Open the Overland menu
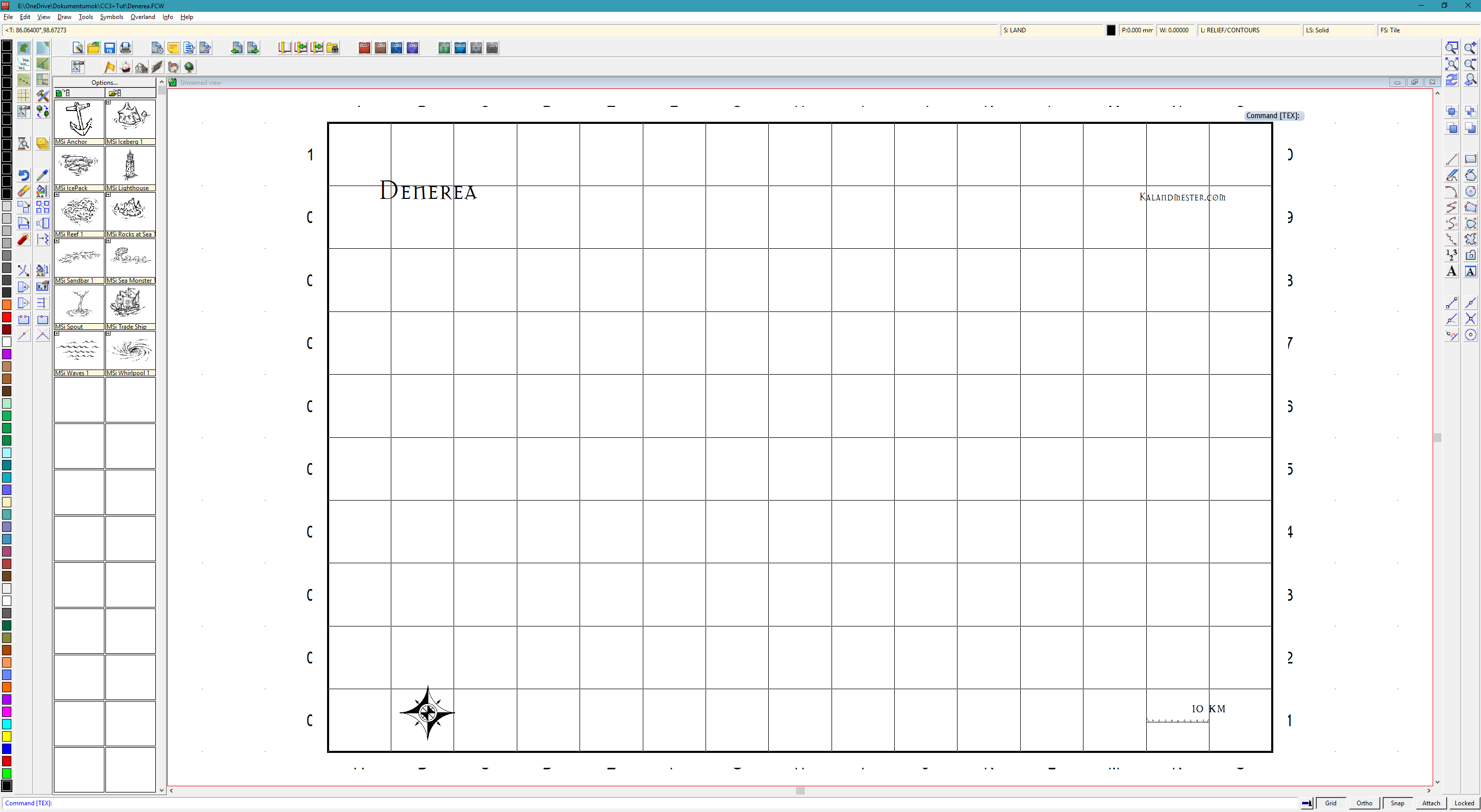This screenshot has width=1481, height=812. coord(142,16)
